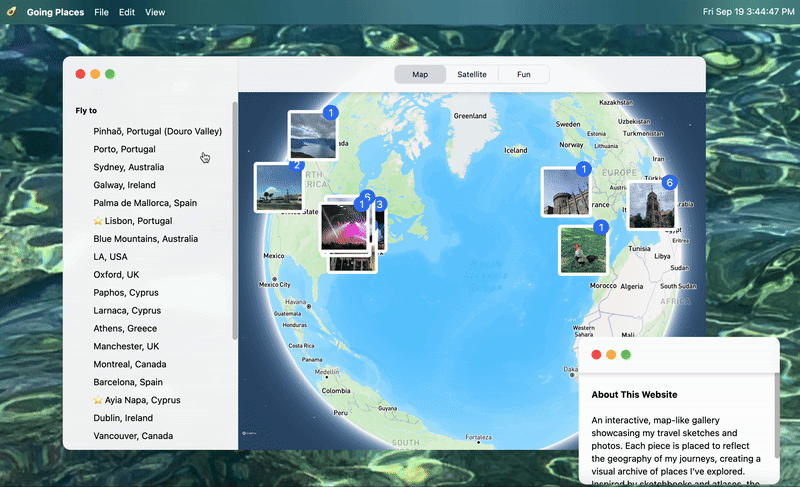Switch map style to Satellite
Screen dimensions: 800x487
472,74
